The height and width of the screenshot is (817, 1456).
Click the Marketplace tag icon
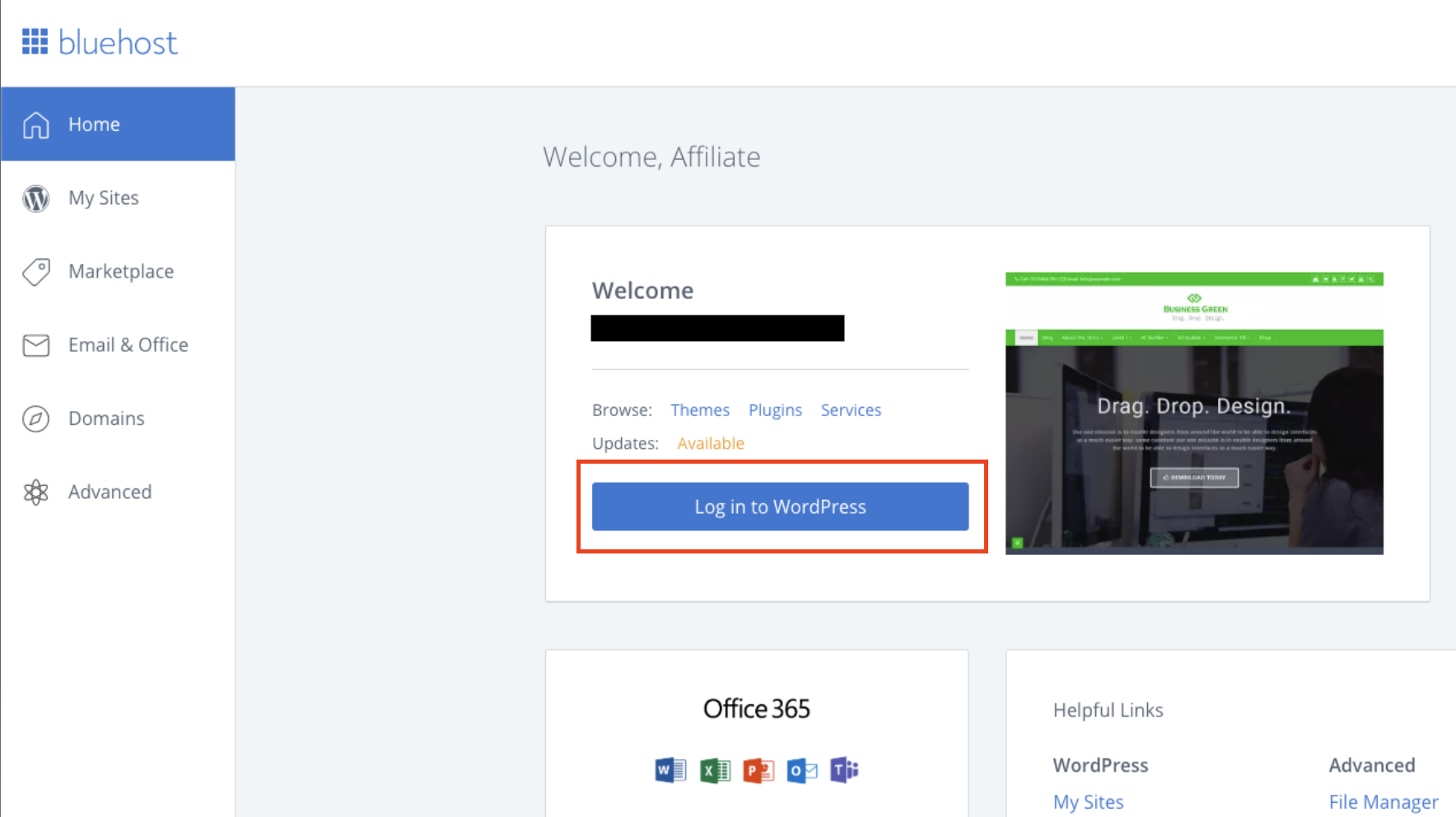(35, 272)
